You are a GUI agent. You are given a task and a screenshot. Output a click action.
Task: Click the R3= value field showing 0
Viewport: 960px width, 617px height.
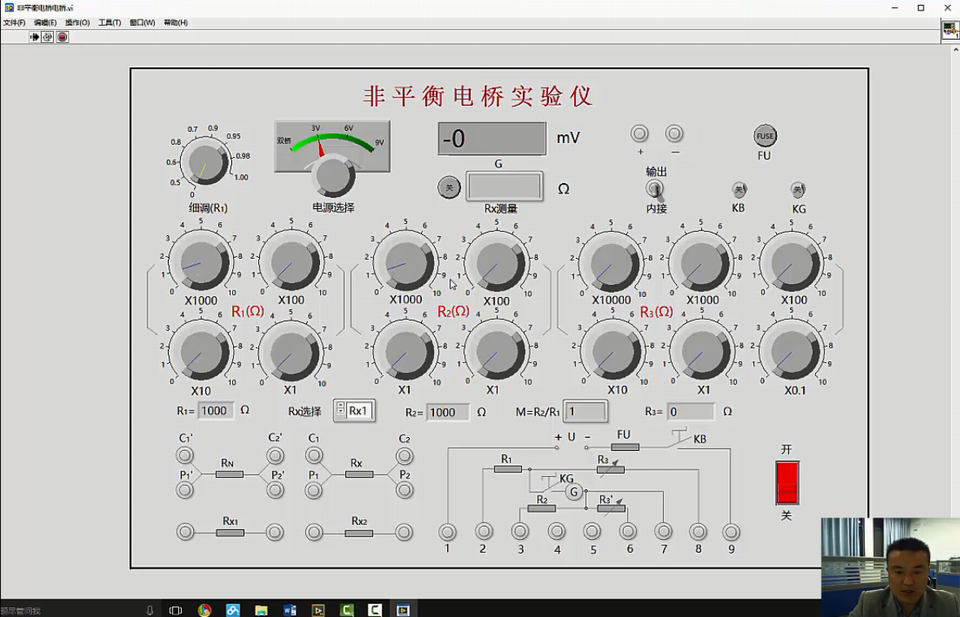click(x=690, y=411)
